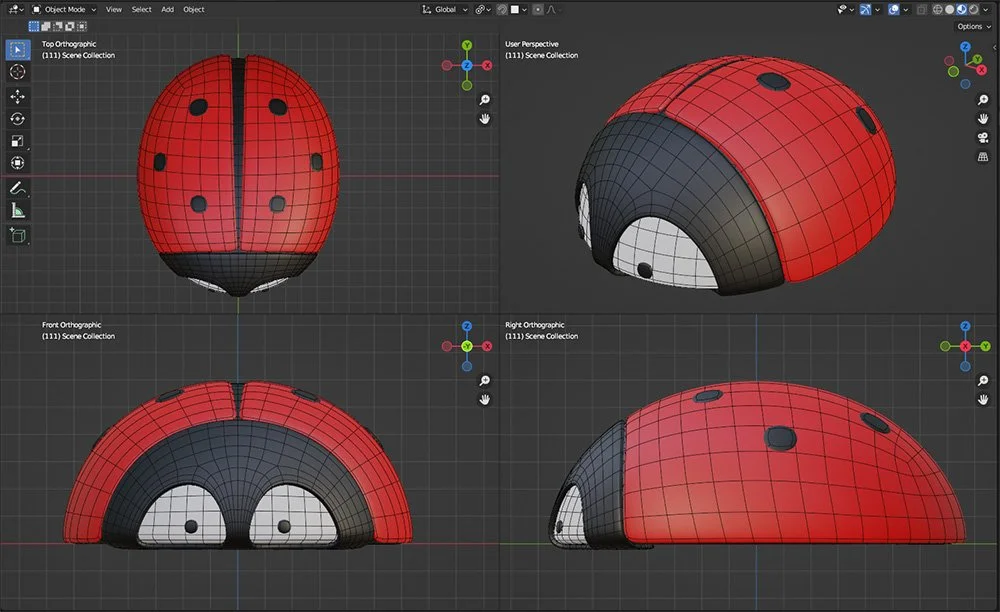Click the zoom magnifier in the Top Orthographic viewport
This screenshot has height=612, width=1000.
point(485,99)
